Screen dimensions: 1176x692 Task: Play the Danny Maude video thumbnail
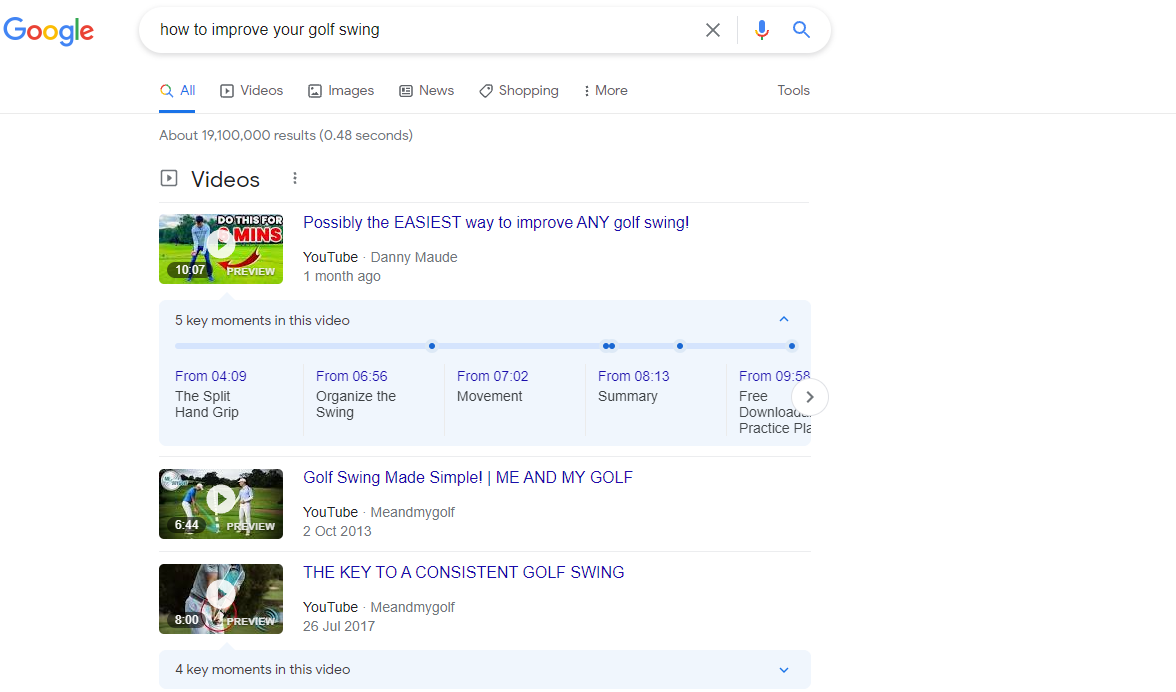click(x=221, y=249)
